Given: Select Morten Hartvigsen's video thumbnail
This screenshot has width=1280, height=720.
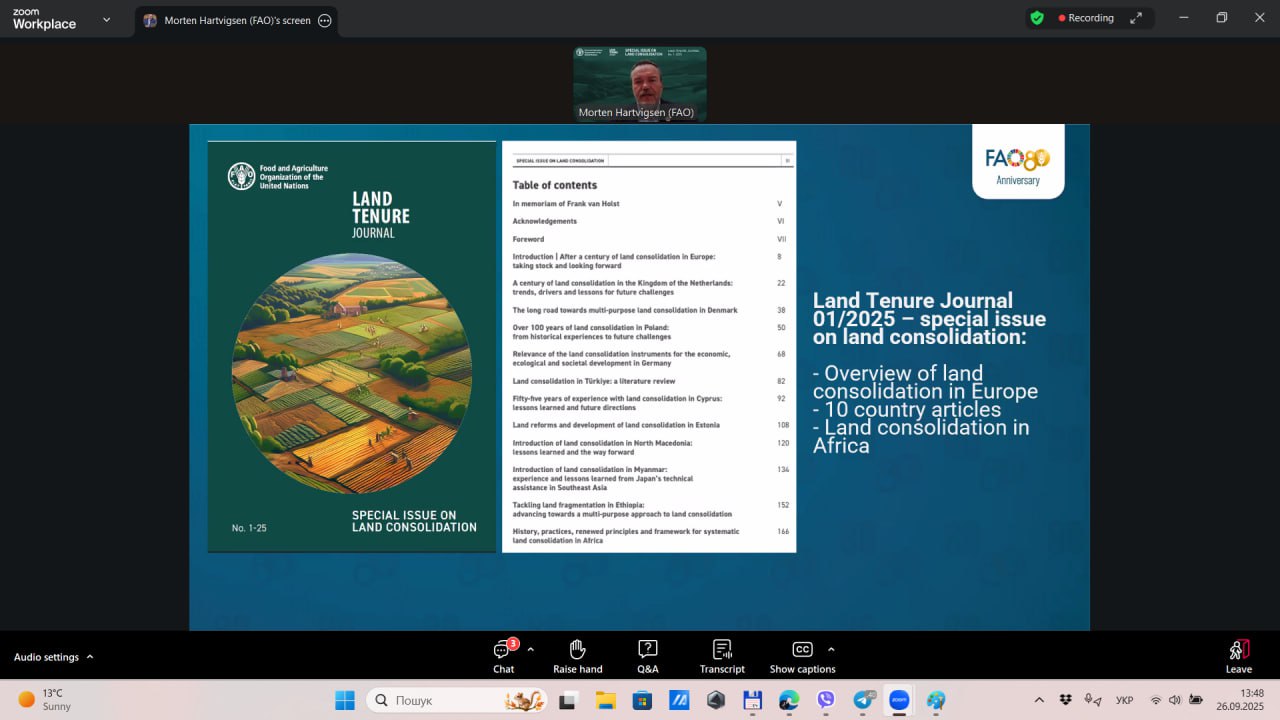Looking at the screenshot, I should click(x=639, y=84).
